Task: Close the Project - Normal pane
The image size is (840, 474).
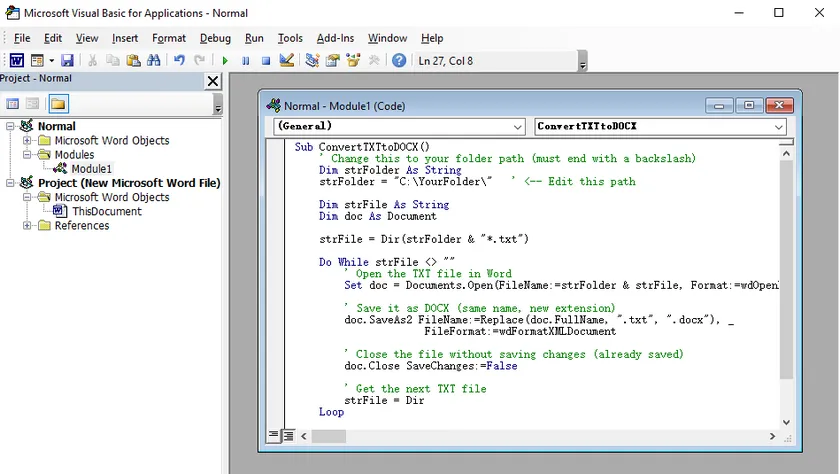Action: (213, 81)
